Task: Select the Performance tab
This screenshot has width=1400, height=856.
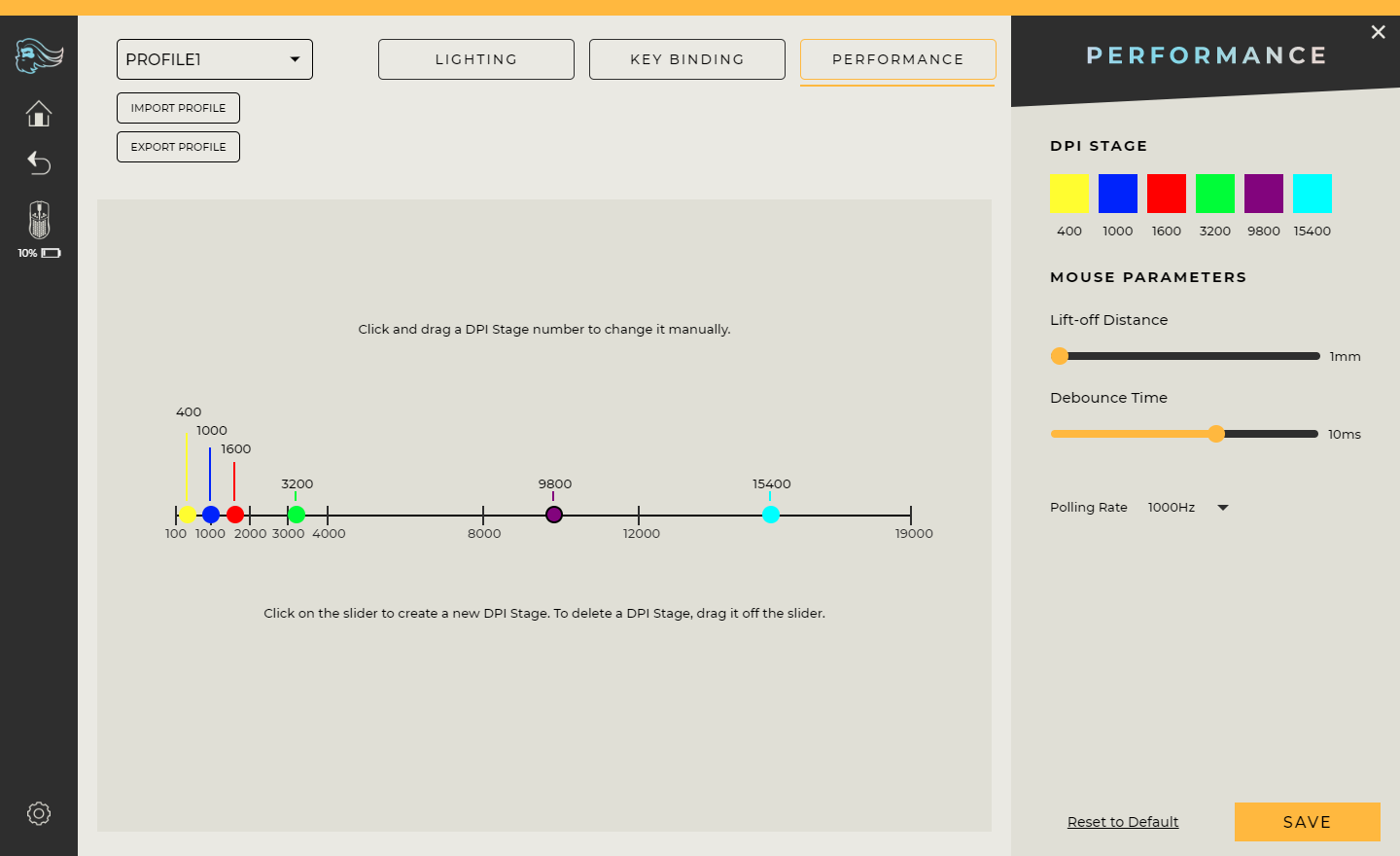Action: [x=898, y=59]
